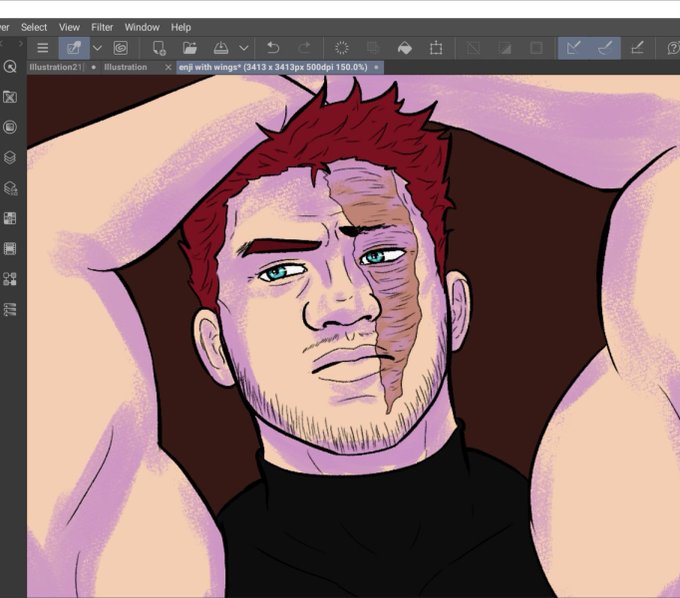Open the Quick Access panel icon in sidebar

tap(10, 66)
